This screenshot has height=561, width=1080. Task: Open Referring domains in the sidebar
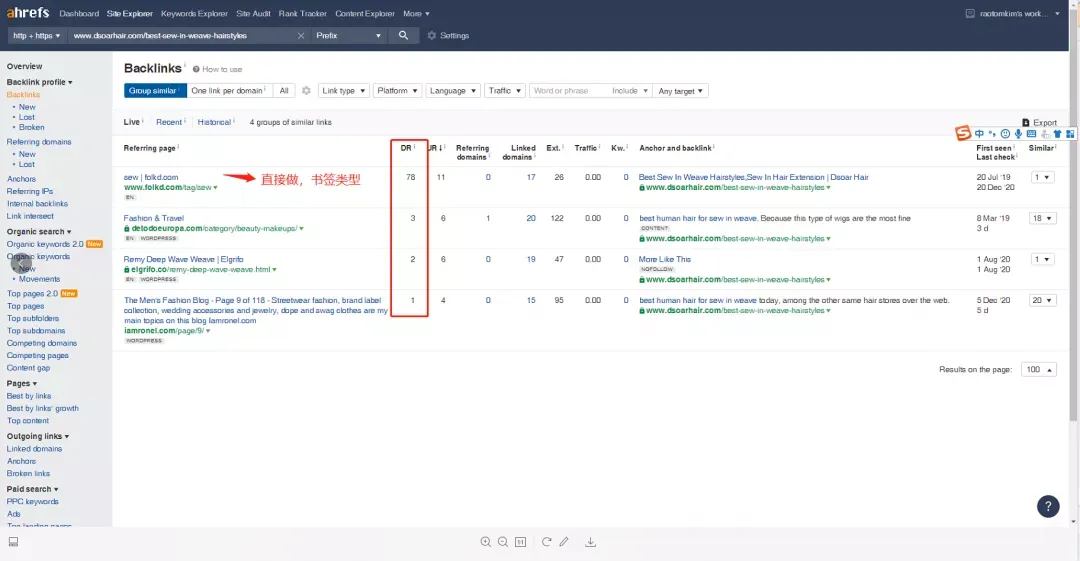pyautogui.click(x=39, y=141)
